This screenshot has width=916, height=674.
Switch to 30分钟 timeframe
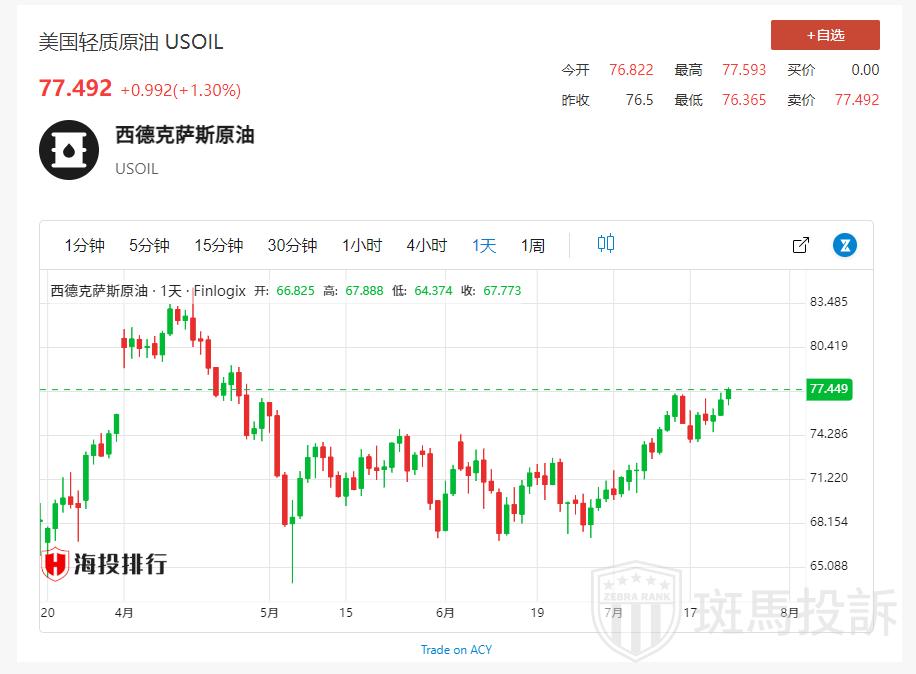point(292,245)
